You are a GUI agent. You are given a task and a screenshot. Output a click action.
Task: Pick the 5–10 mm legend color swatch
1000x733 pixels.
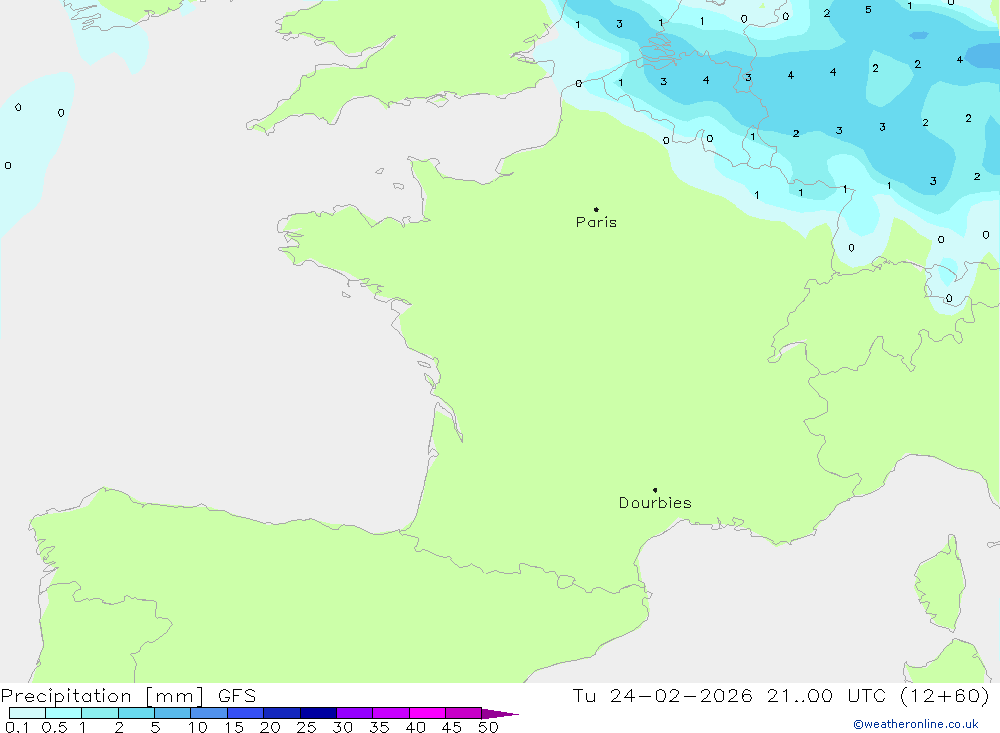[173, 713]
